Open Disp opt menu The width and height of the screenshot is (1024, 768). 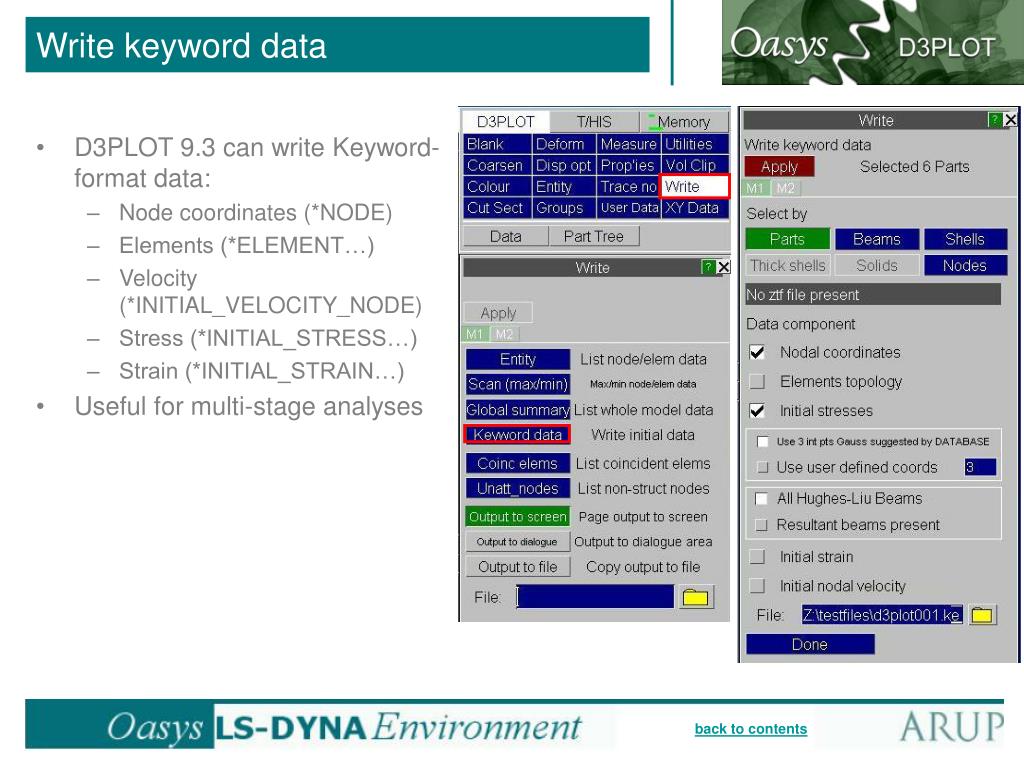pos(564,165)
